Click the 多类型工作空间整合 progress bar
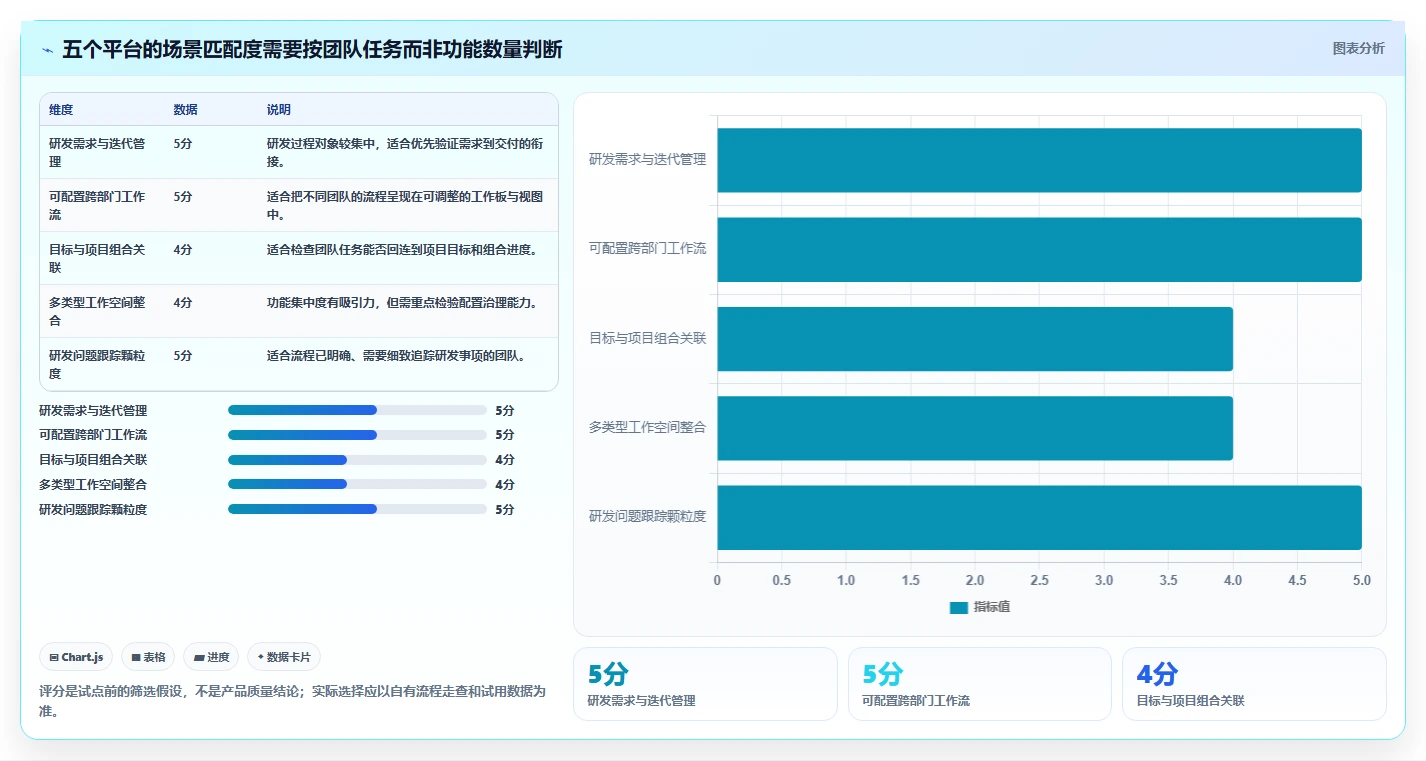1426x761 pixels. point(357,484)
